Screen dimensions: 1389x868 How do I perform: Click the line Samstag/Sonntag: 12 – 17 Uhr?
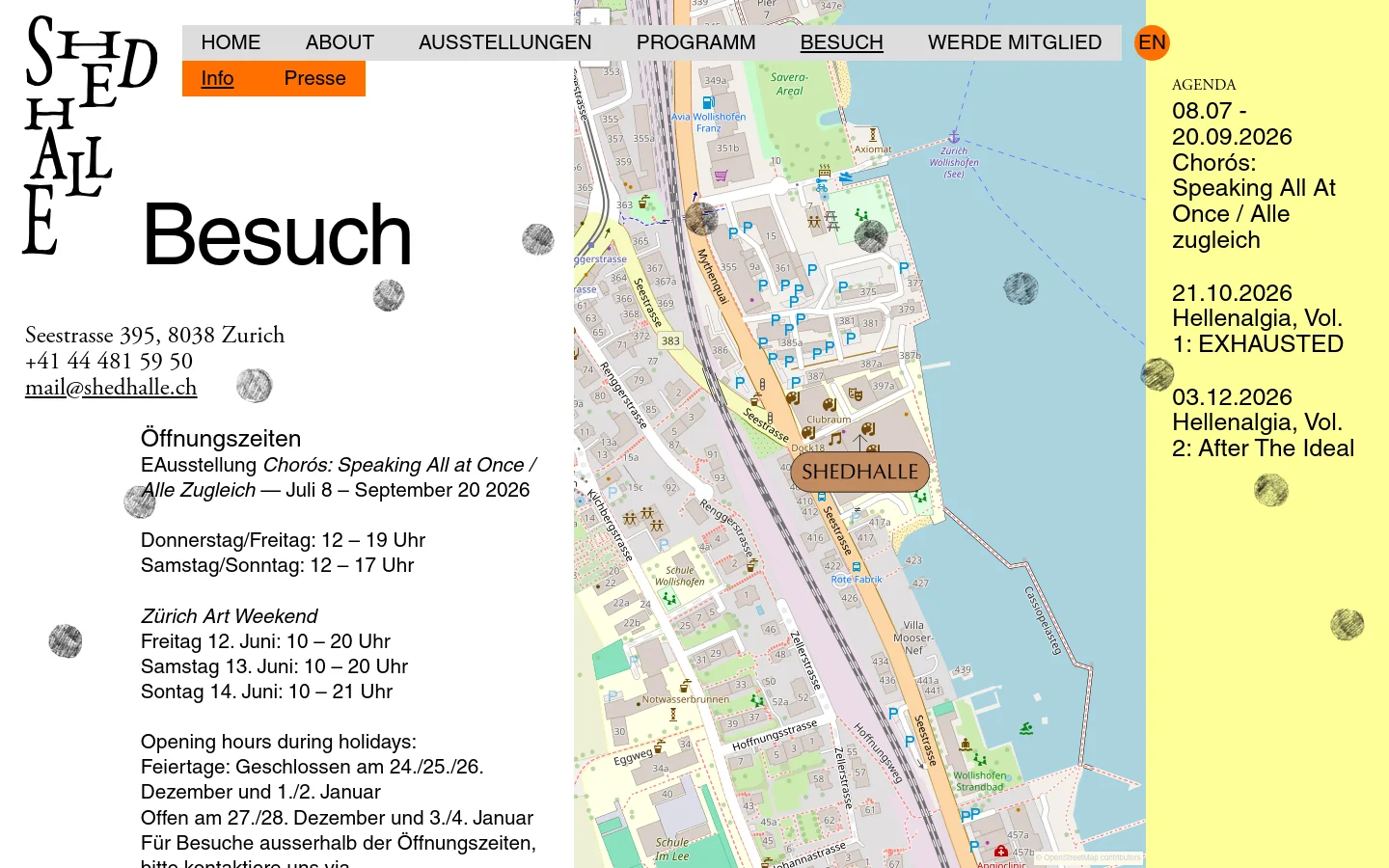[277, 565]
